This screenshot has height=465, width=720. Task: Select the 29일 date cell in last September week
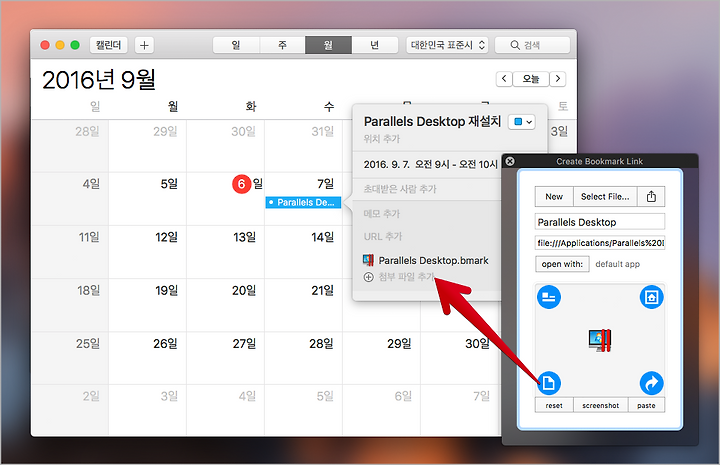[382, 358]
